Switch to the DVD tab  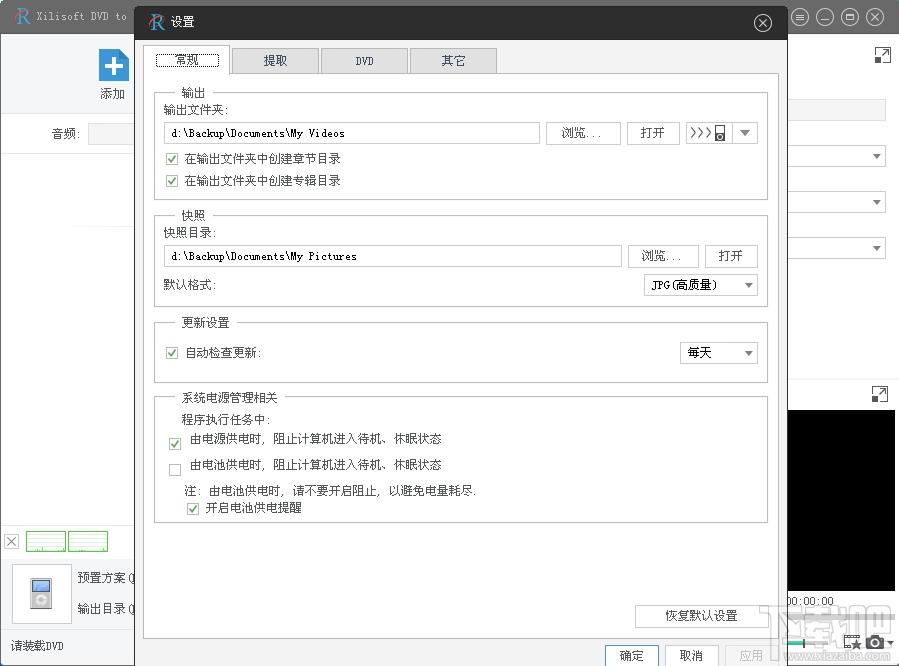tap(364, 61)
